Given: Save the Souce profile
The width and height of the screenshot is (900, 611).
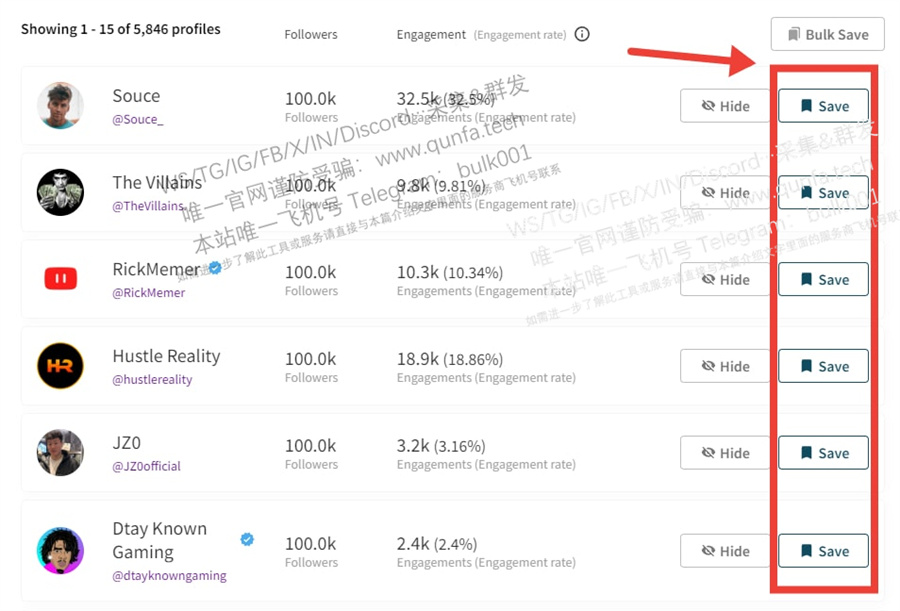Looking at the screenshot, I should click(x=823, y=106).
